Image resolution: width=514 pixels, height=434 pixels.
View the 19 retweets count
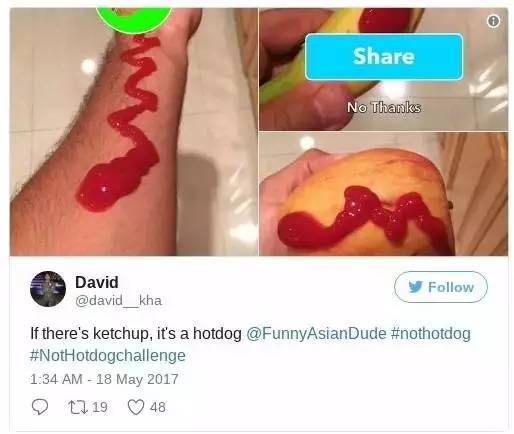point(99,407)
